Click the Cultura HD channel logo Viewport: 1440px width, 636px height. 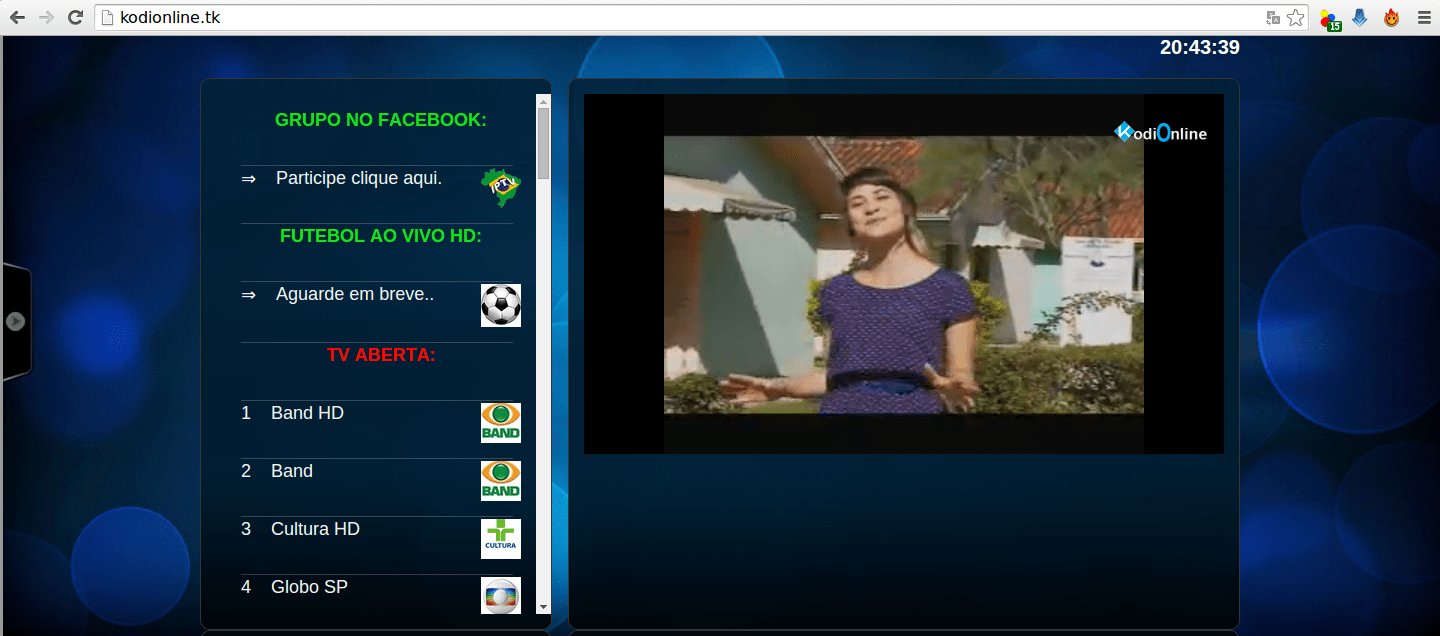click(500, 538)
